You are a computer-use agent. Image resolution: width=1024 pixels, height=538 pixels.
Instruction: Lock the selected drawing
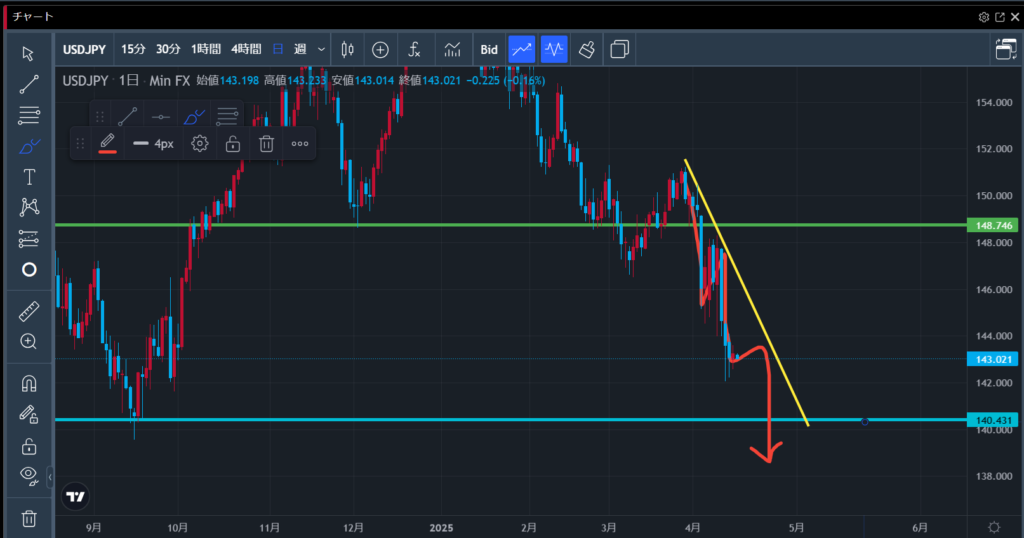(232, 144)
